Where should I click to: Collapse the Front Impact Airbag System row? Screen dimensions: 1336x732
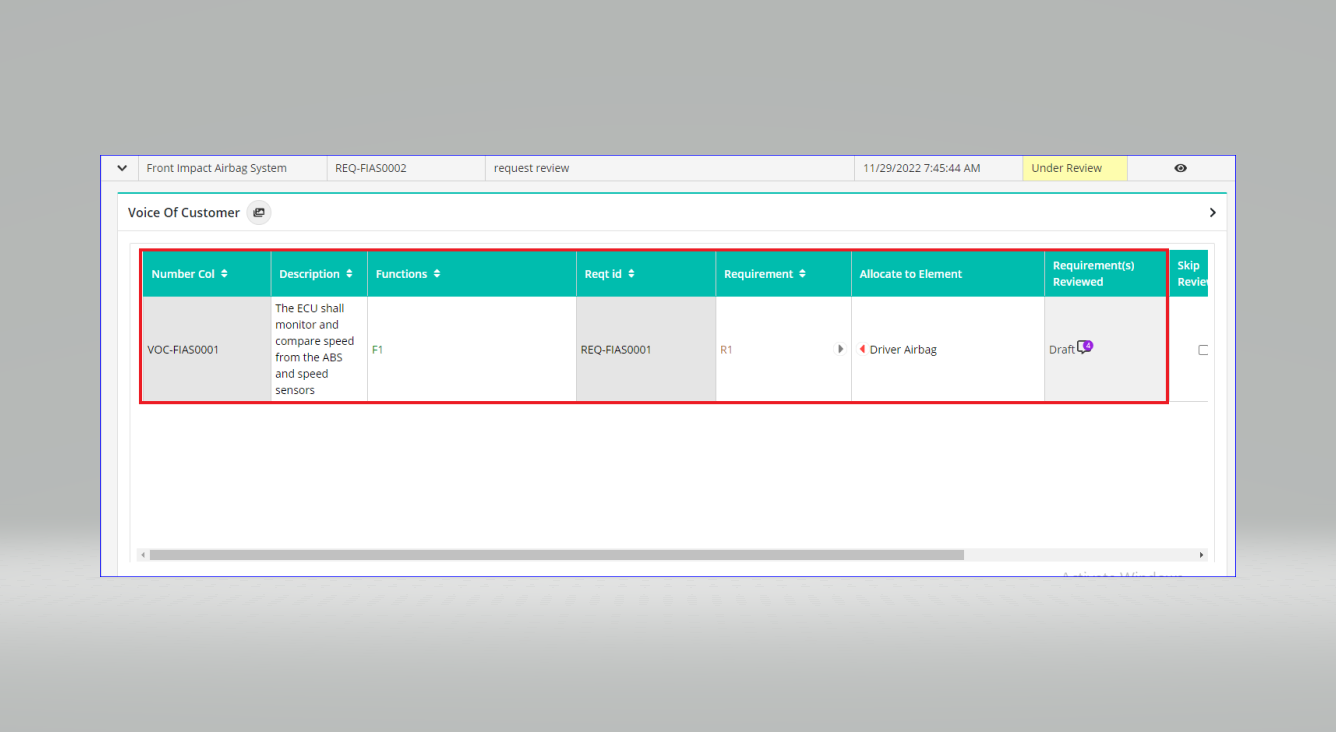coord(122,168)
